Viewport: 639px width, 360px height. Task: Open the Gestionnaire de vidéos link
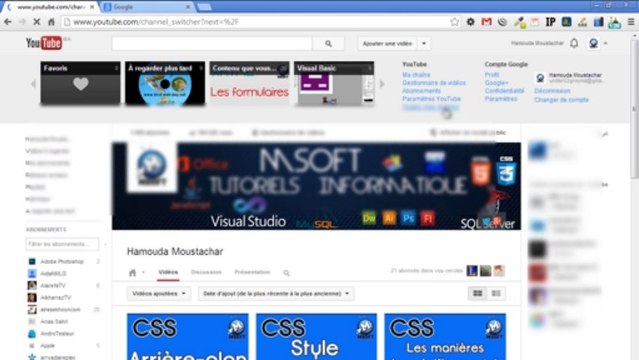434,83
